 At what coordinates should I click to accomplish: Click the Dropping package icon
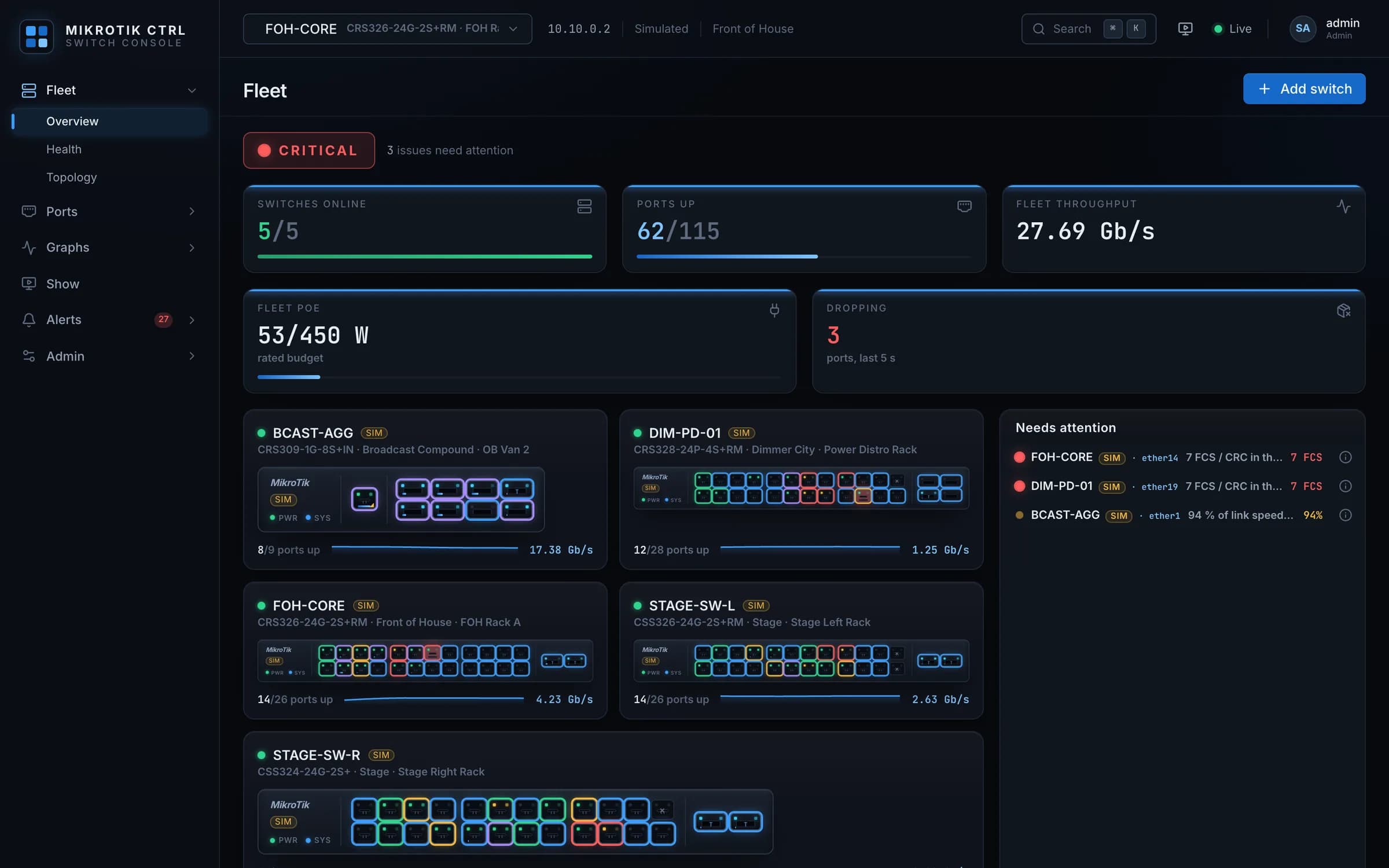click(x=1343, y=310)
